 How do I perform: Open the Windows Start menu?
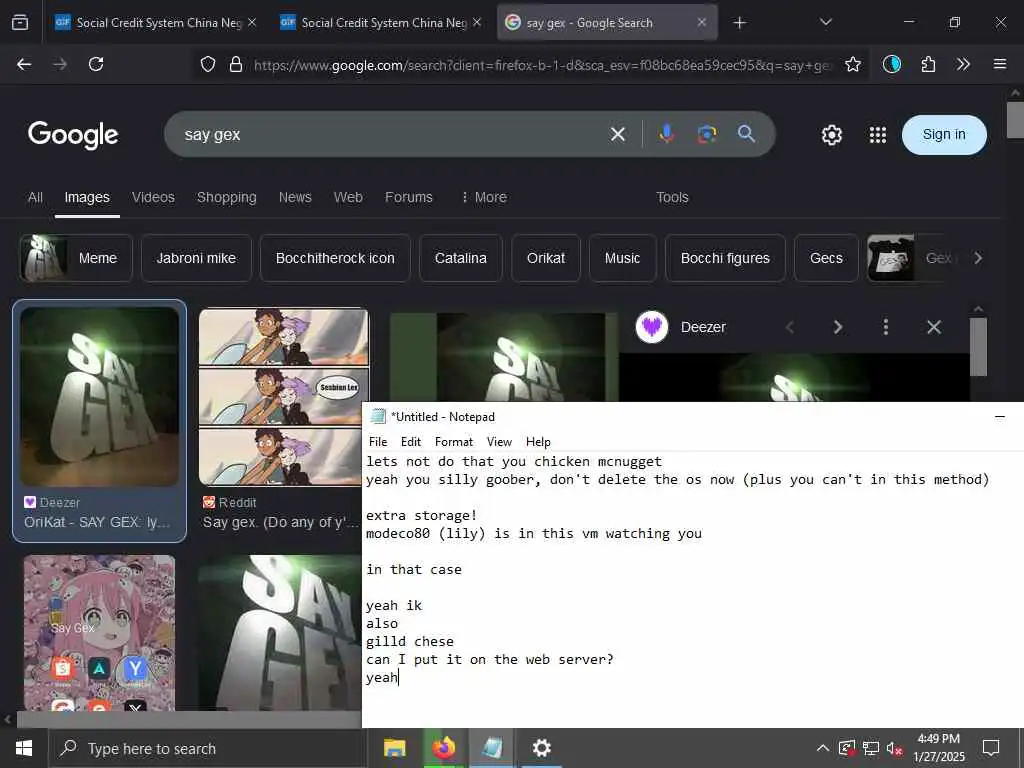(24, 748)
